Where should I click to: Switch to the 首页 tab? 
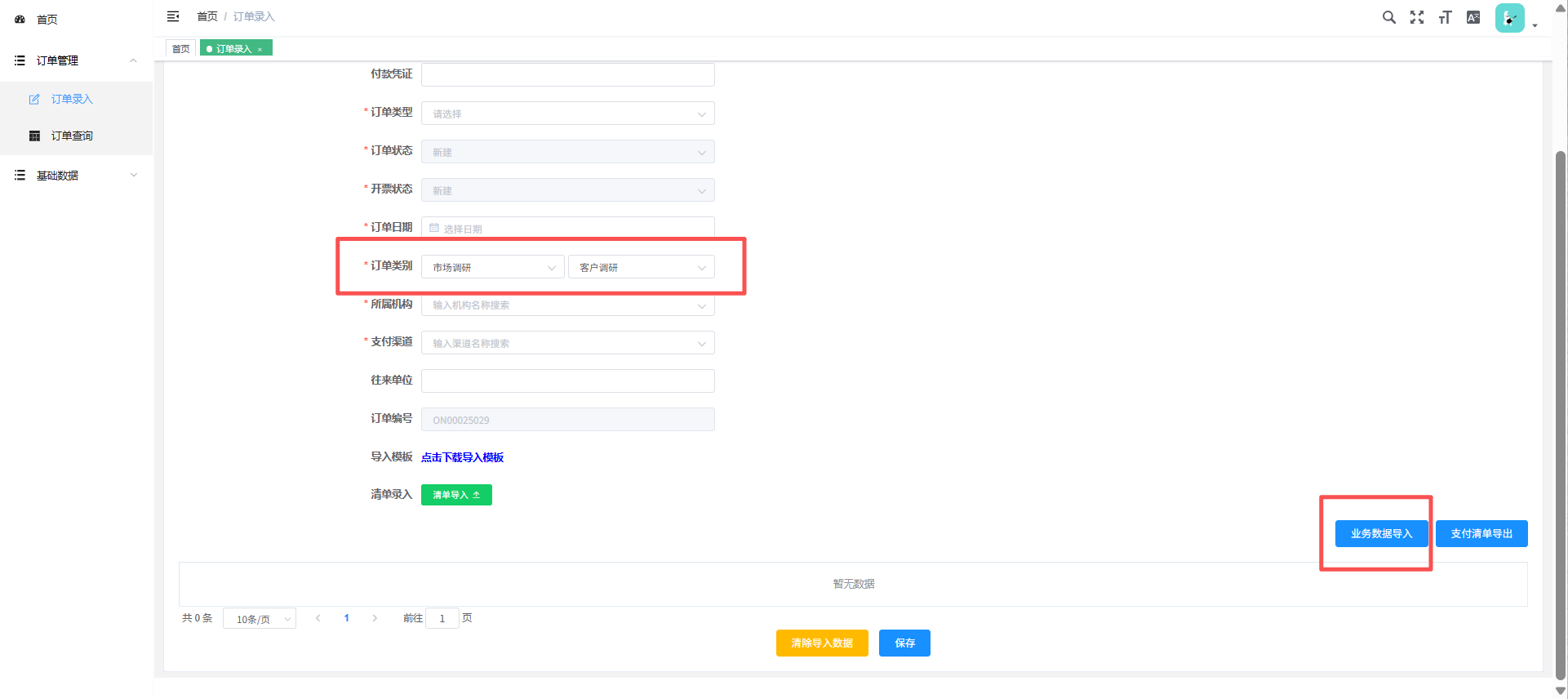pyautogui.click(x=181, y=49)
